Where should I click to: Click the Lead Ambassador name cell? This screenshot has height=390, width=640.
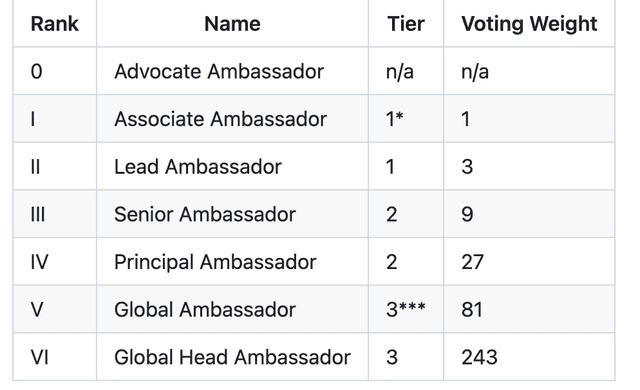point(232,166)
